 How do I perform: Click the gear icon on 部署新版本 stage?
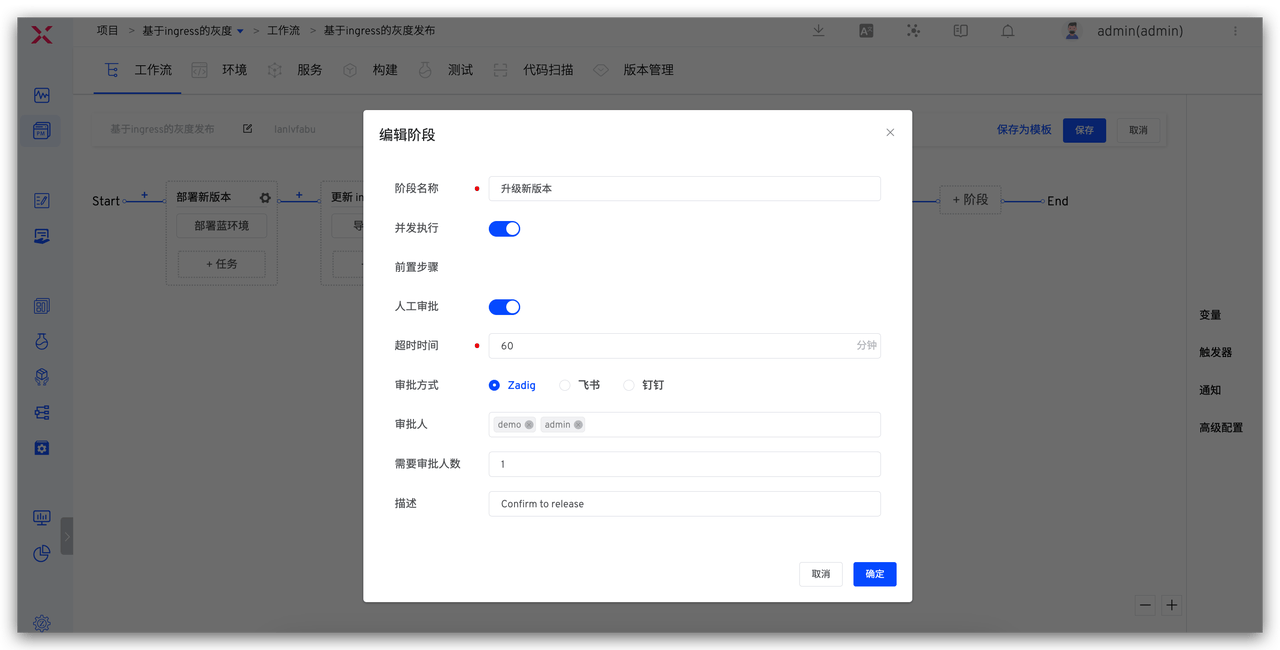pyautogui.click(x=265, y=198)
